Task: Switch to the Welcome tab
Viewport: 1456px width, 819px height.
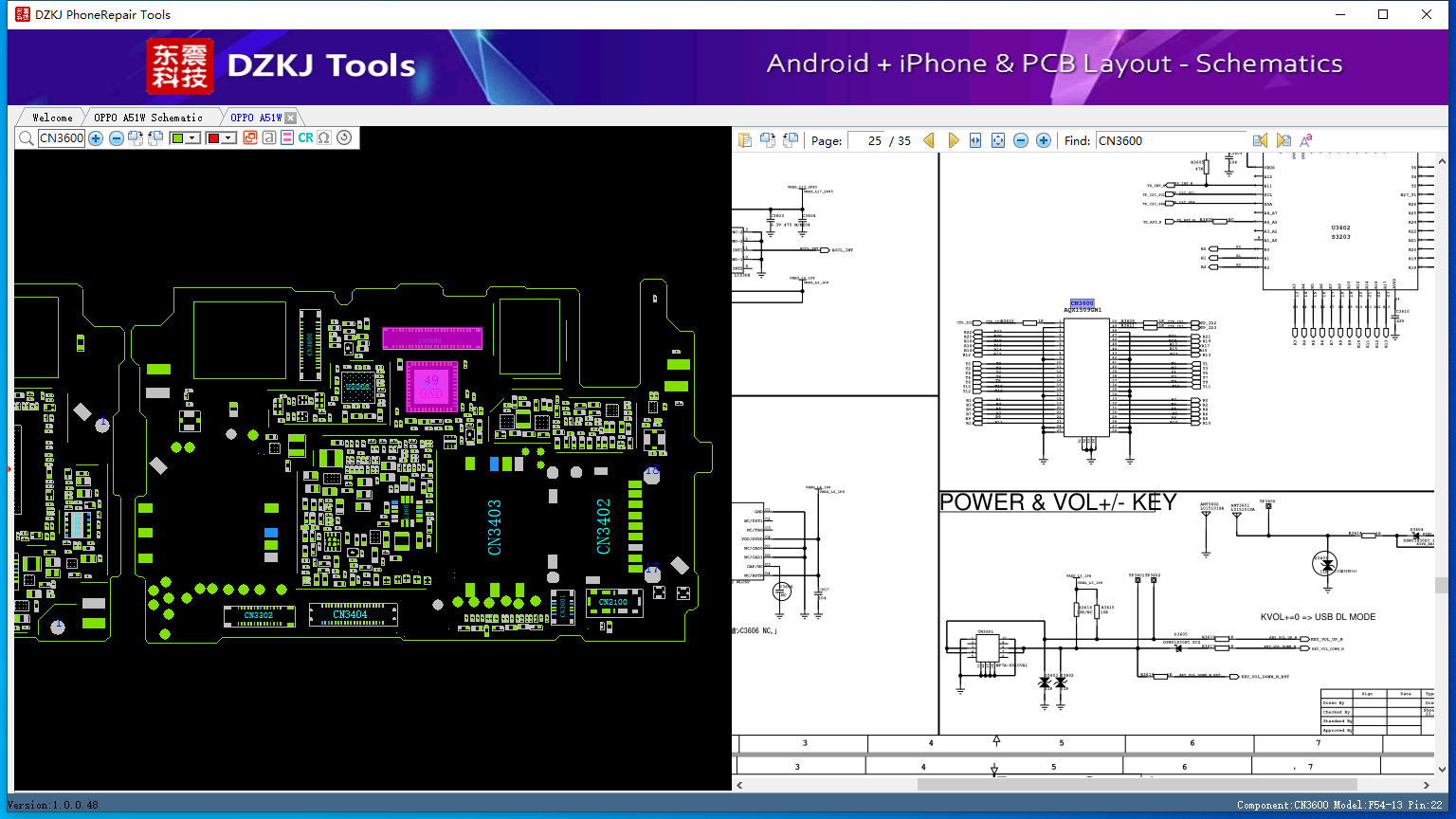Action: [x=52, y=118]
